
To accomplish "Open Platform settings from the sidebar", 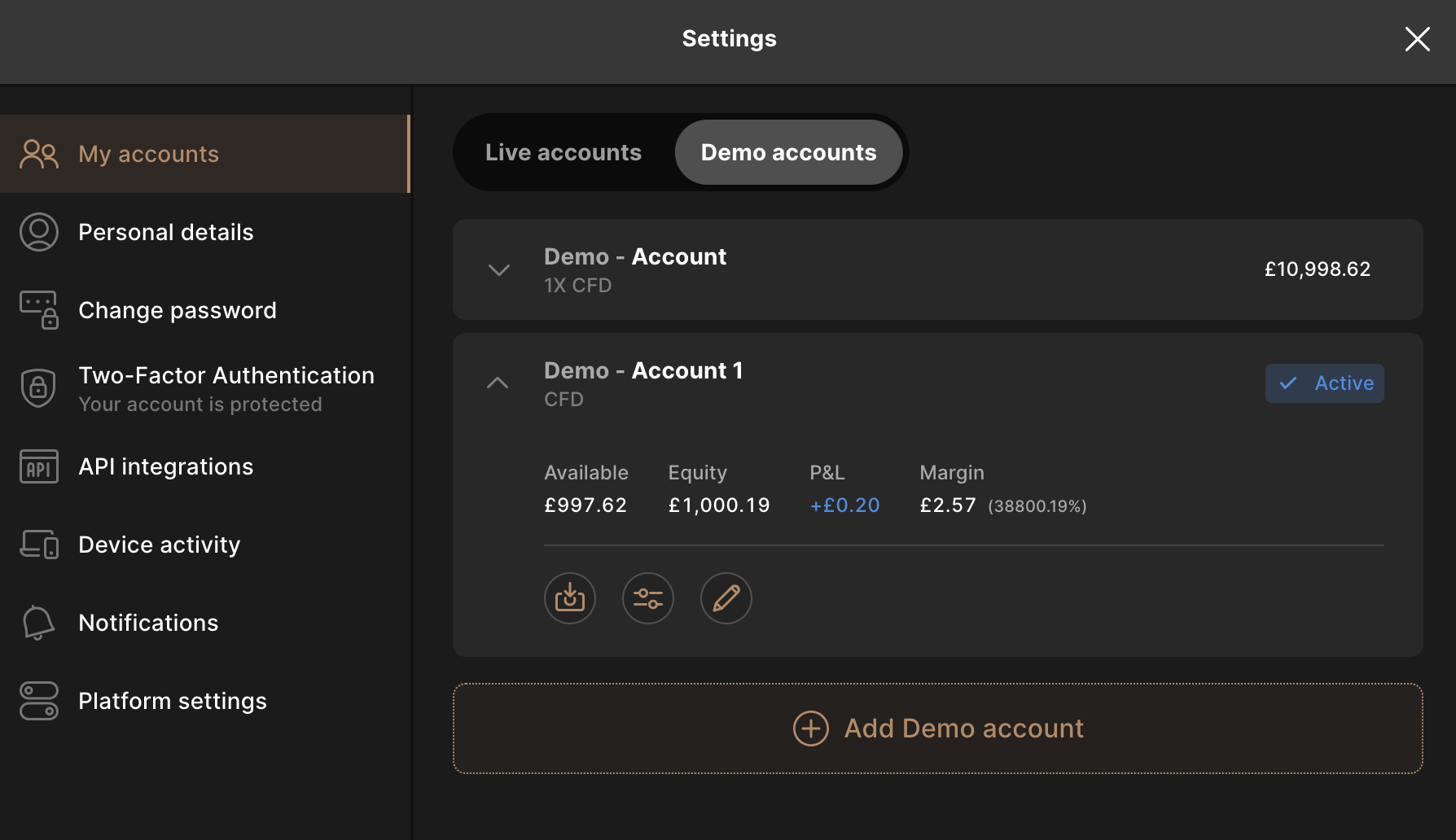I will [172, 700].
